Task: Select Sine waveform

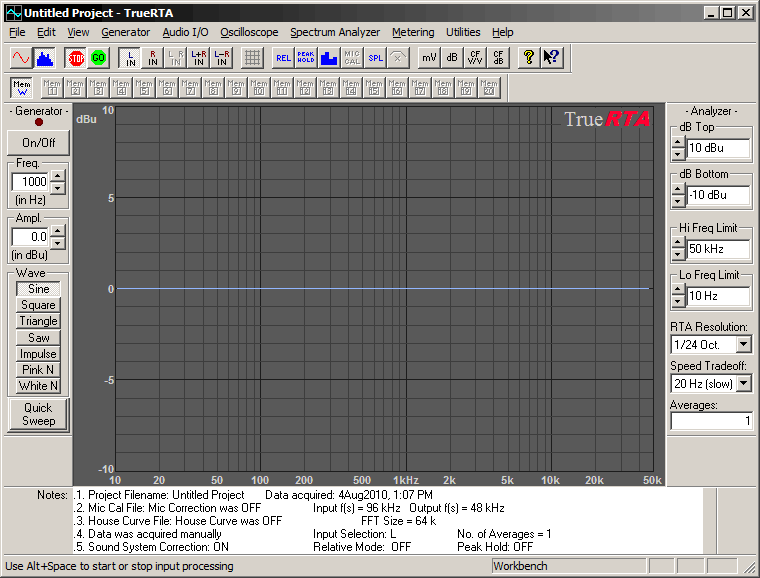Action: 38,289
